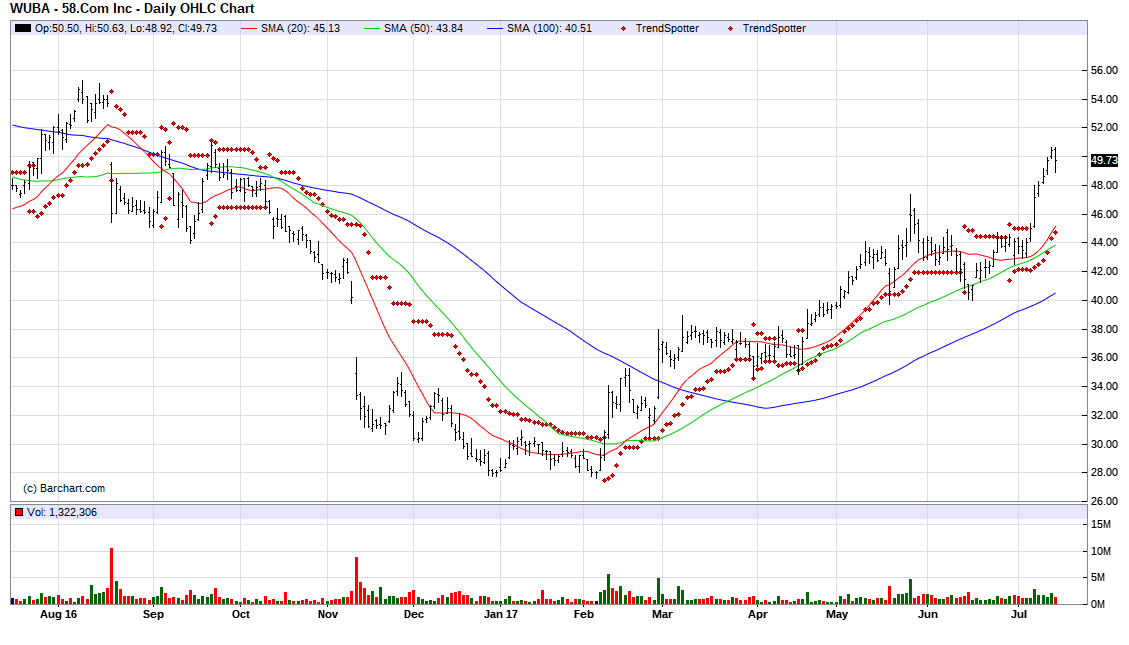Click the first TrendSpotter legend marker

click(x=624, y=29)
